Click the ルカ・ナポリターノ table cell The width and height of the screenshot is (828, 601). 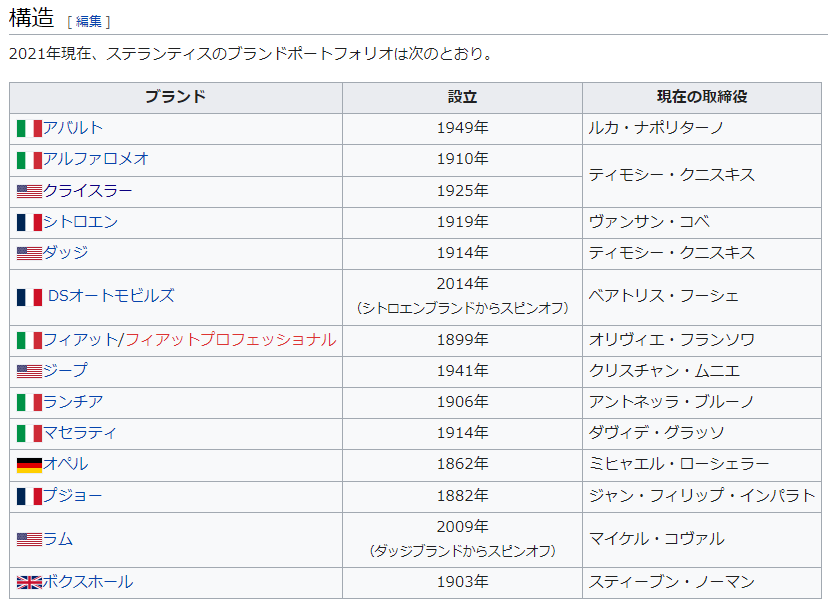click(656, 128)
